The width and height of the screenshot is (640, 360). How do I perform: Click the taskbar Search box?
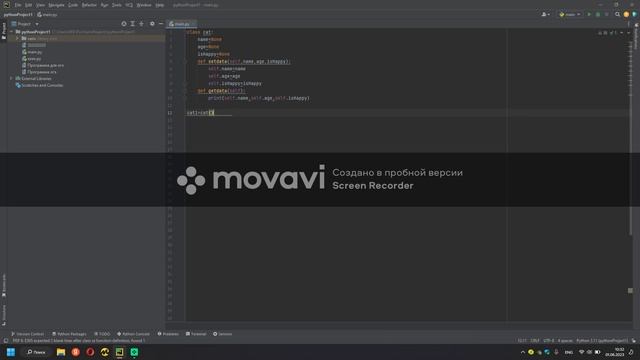pyautogui.click(x=36, y=352)
